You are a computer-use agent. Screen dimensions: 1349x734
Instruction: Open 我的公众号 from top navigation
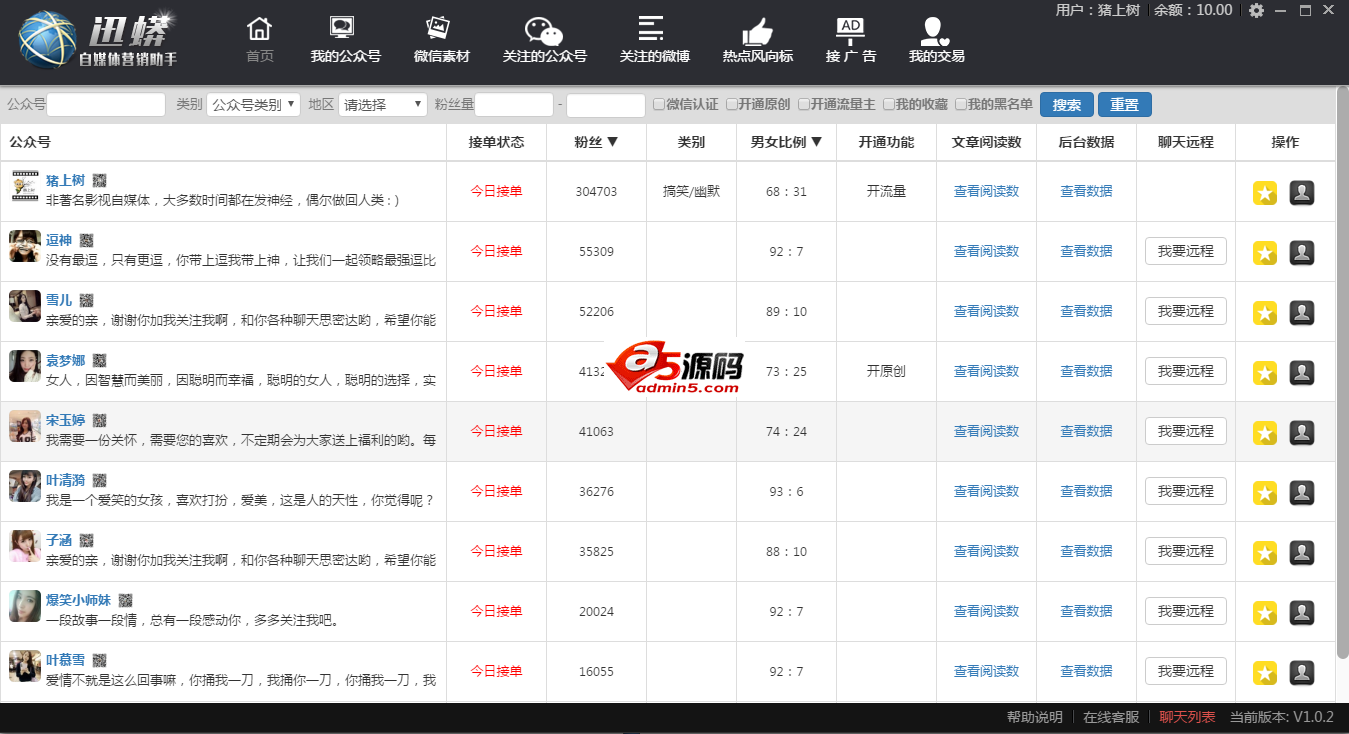[345, 30]
